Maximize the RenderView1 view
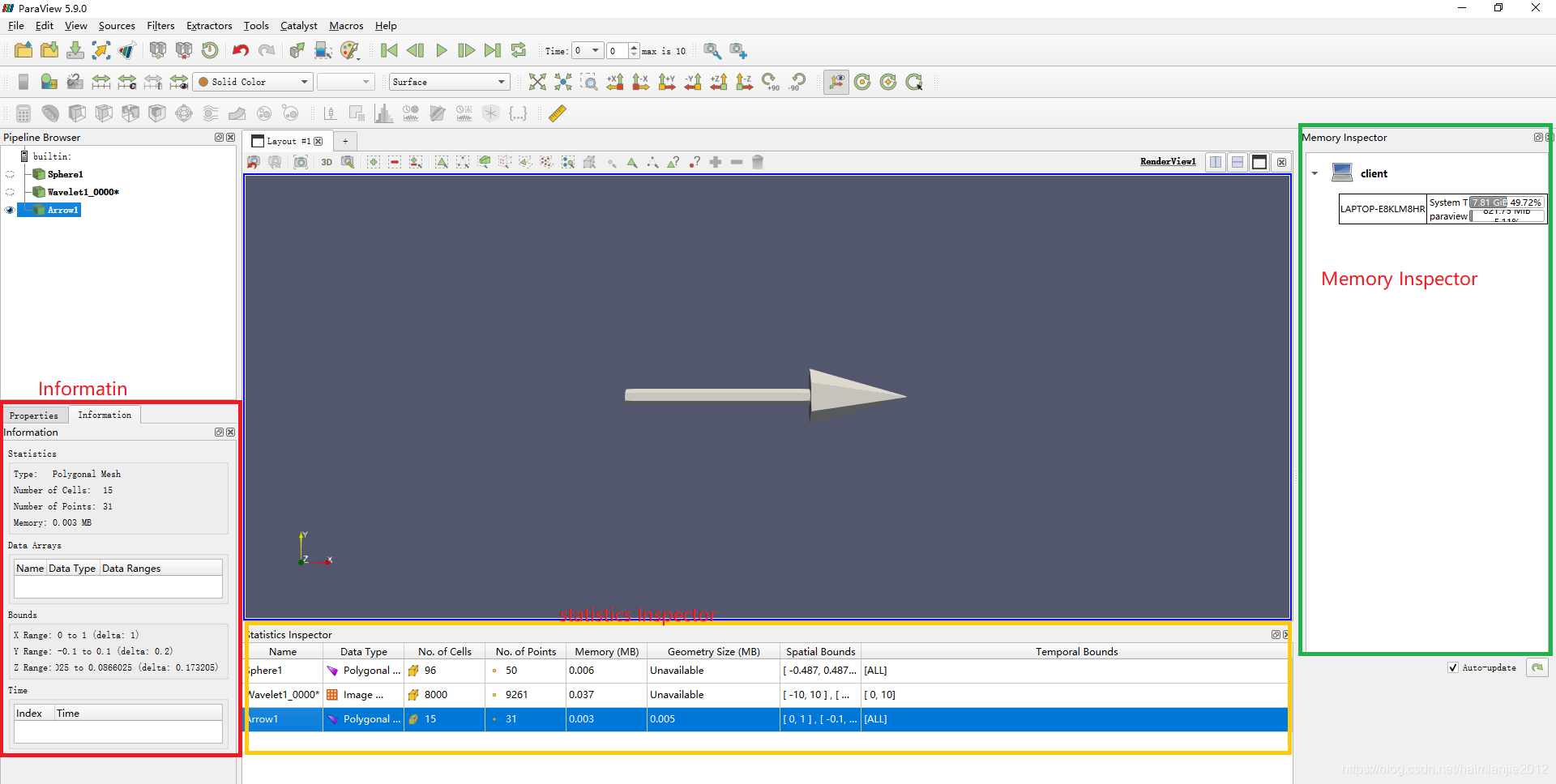Screen dimensions: 1556x784 pyautogui.click(x=1259, y=162)
